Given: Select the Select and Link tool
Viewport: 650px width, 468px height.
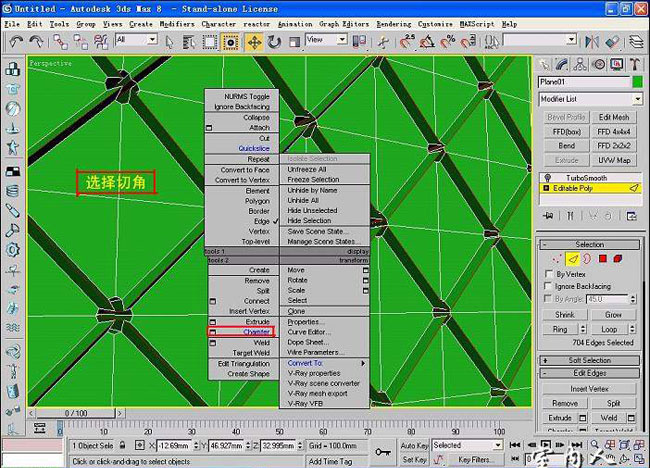Looking at the screenshot, I should point(61,41).
